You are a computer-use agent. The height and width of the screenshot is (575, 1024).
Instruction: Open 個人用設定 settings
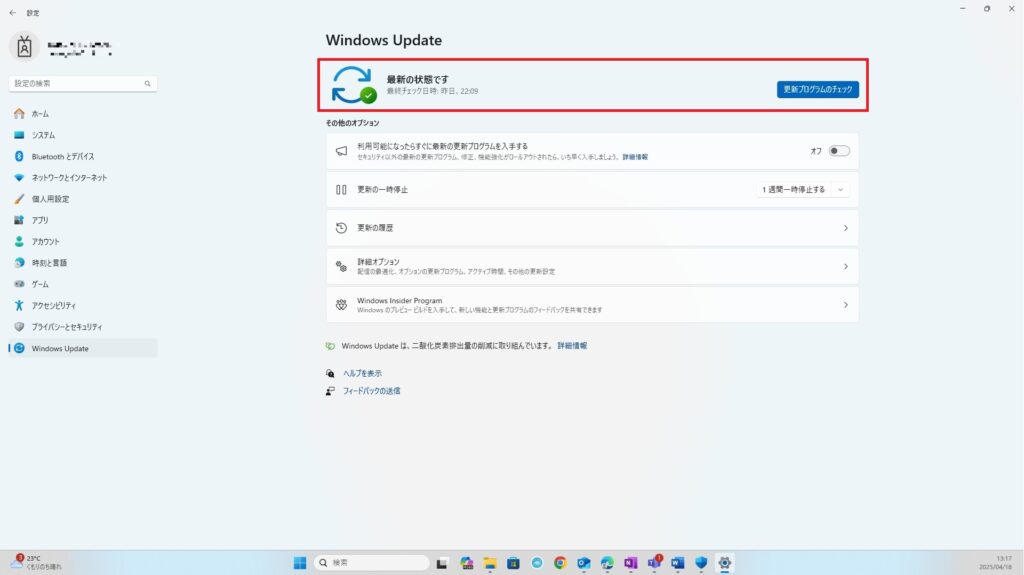click(x=50, y=199)
